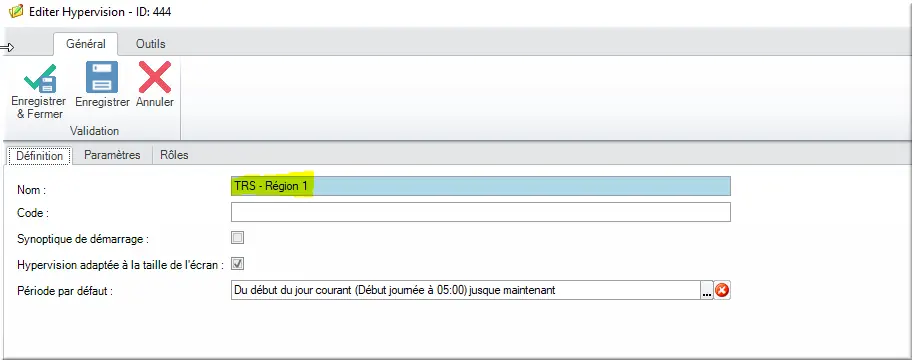Enable the Synoptique de démarrage checkbox
Viewport: 912px width, 360px height.
click(237, 237)
